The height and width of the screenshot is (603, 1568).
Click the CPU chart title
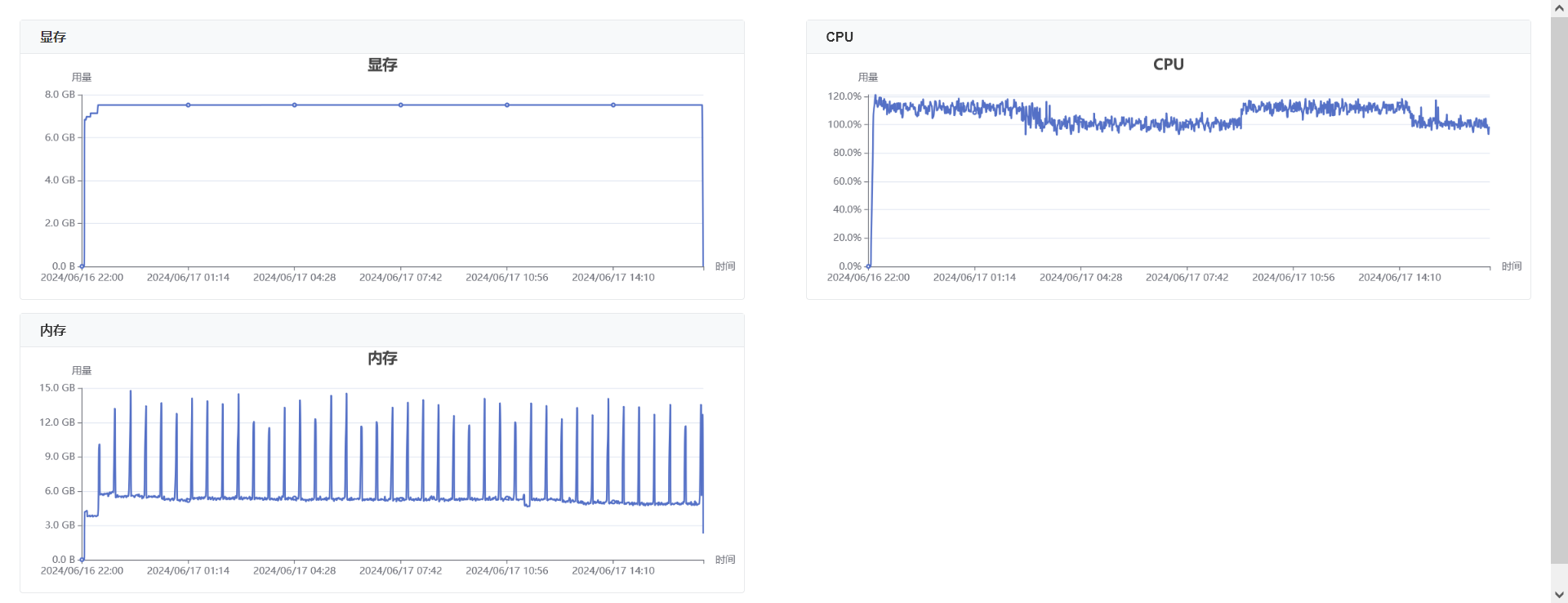pos(1169,65)
